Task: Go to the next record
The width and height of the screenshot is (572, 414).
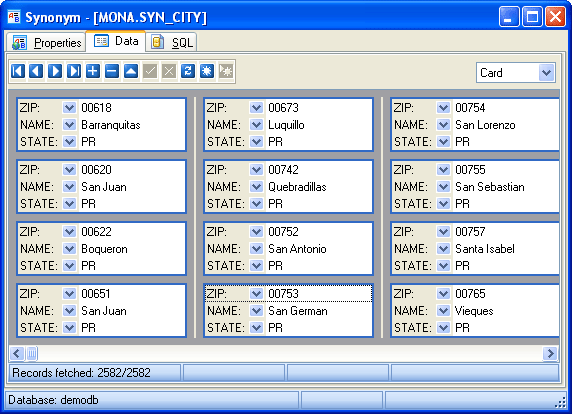Action: (x=55, y=71)
